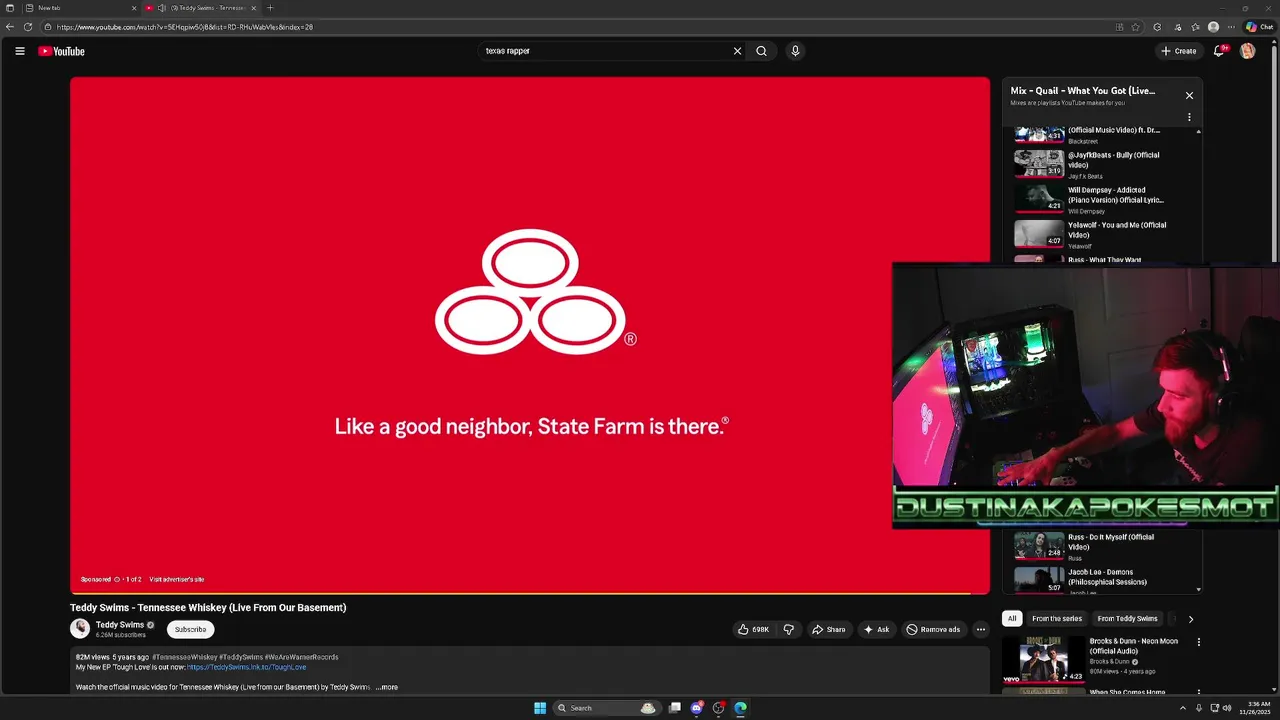The image size is (1280, 720).
Task: Close the New tab browser tab
Action: click(x=134, y=8)
